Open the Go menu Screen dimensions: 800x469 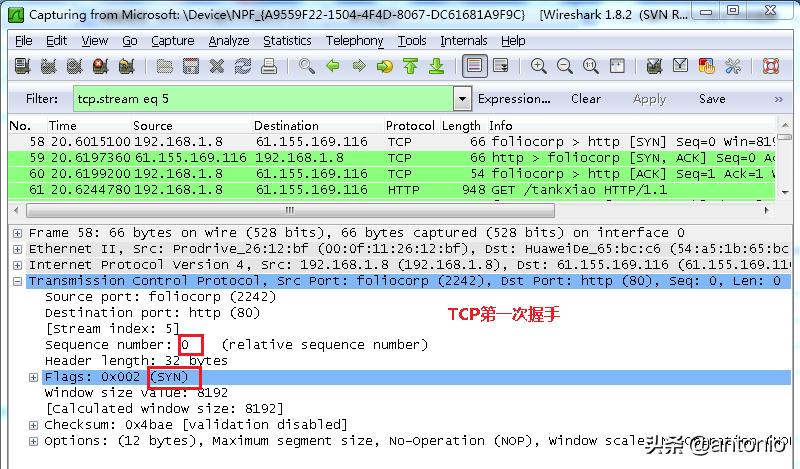point(130,40)
